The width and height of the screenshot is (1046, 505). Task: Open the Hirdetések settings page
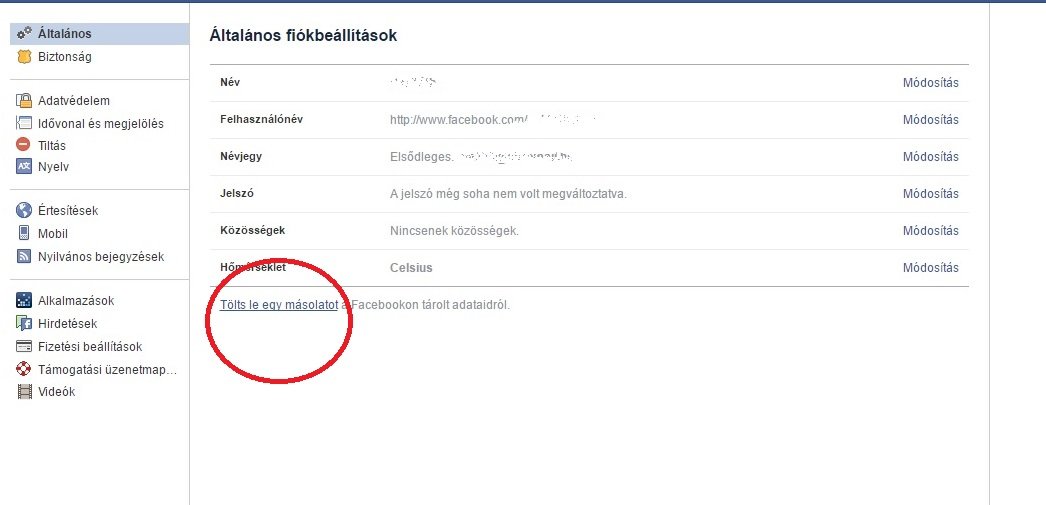tap(67, 324)
